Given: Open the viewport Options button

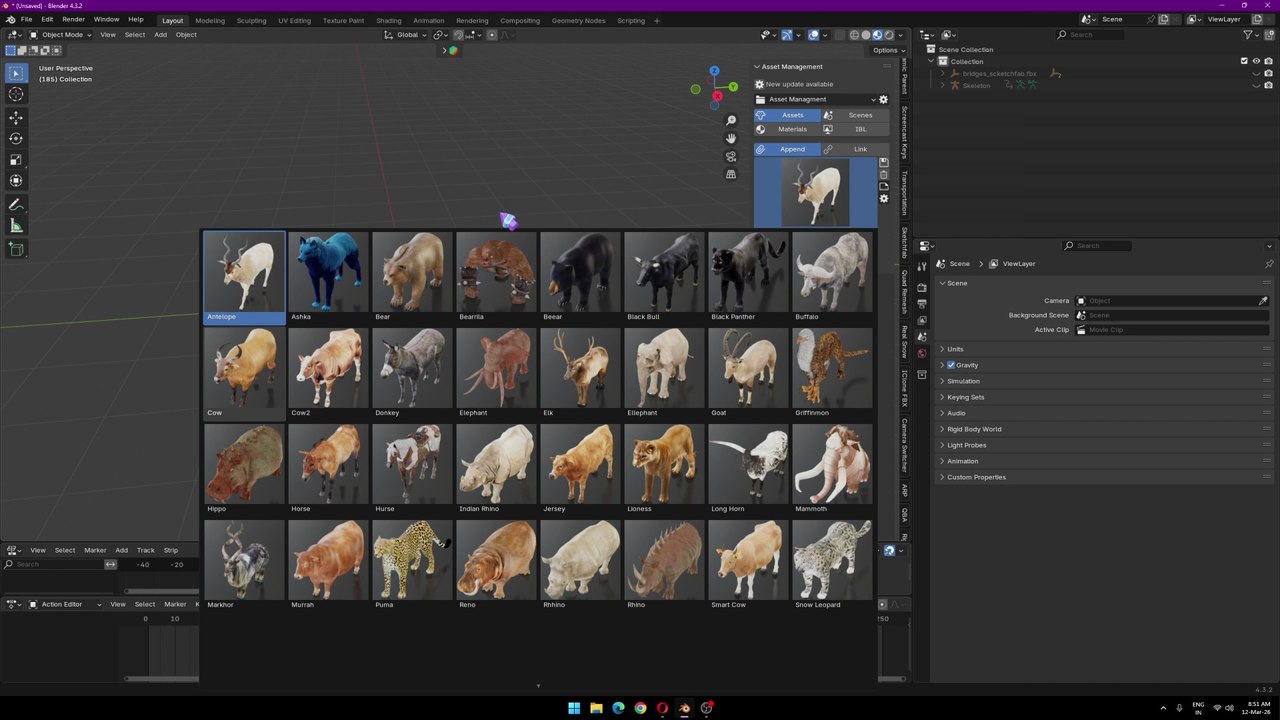Looking at the screenshot, I should [885, 50].
